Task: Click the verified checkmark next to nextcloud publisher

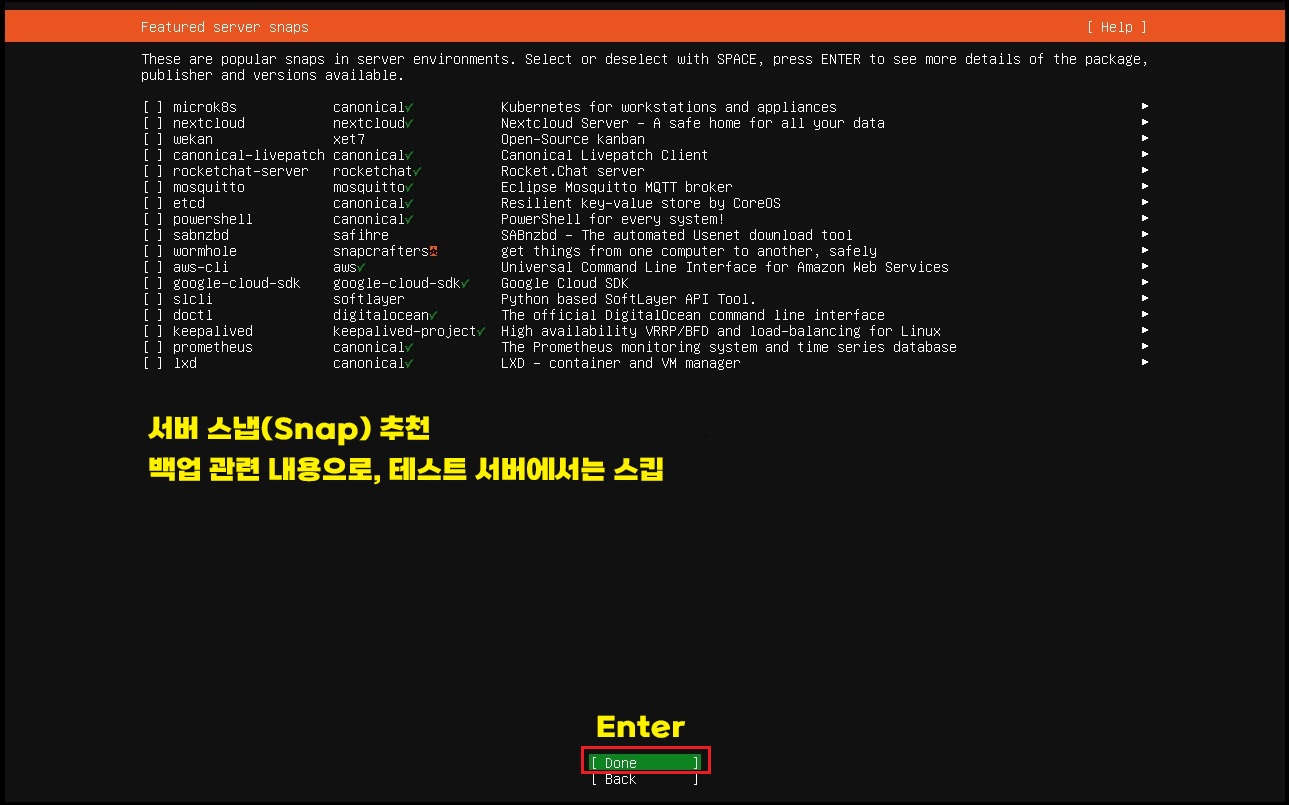Action: 410,123
